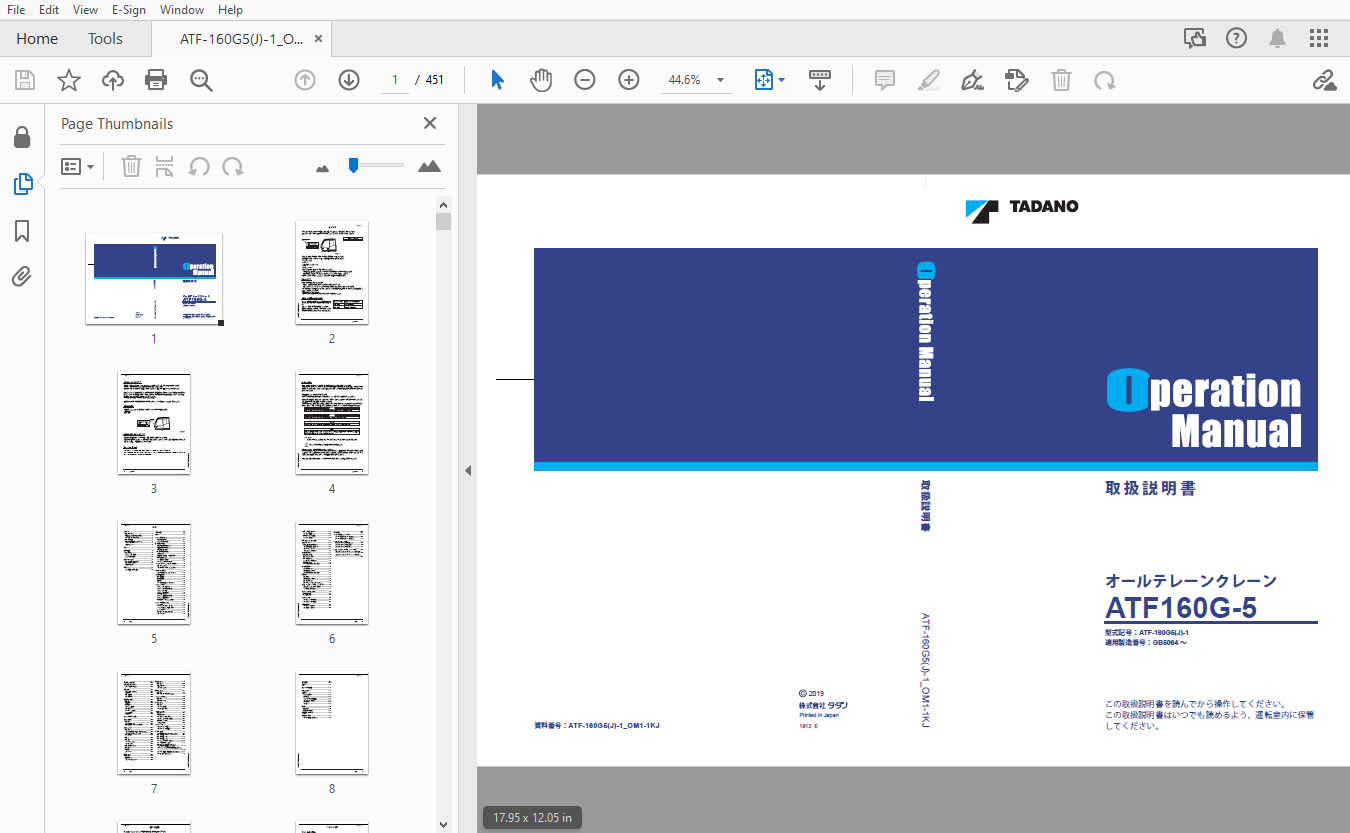Collapse the navigation pane arrow

click(x=468, y=470)
